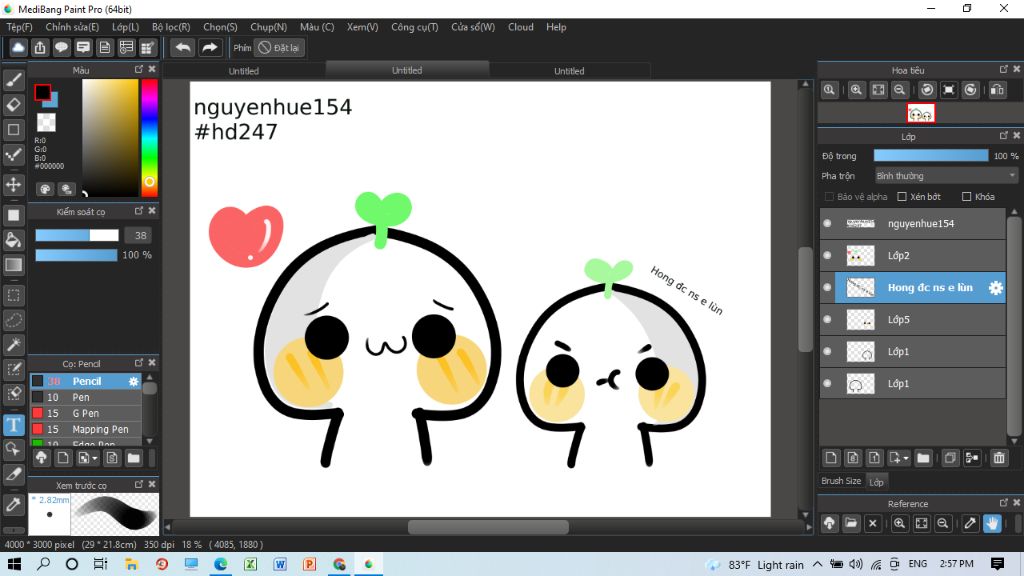Open the Công cụ(T) menu

point(415,27)
